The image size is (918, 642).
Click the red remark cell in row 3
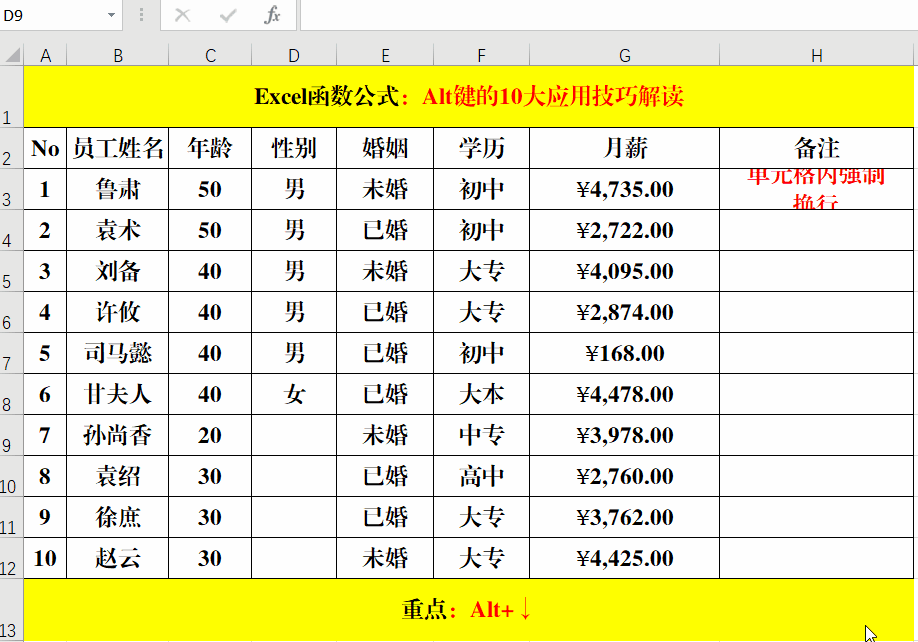(817, 189)
